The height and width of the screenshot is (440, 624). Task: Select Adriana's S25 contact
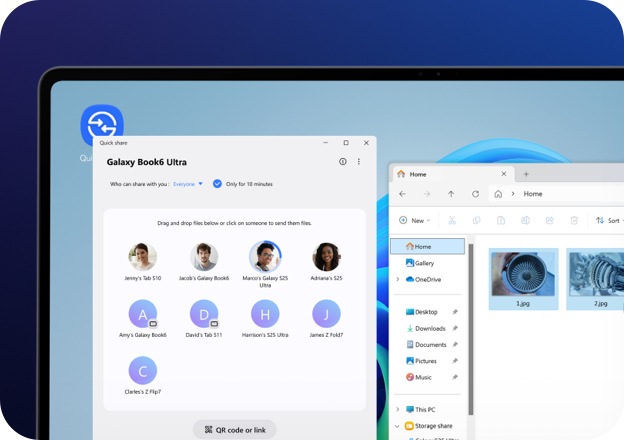pos(326,261)
